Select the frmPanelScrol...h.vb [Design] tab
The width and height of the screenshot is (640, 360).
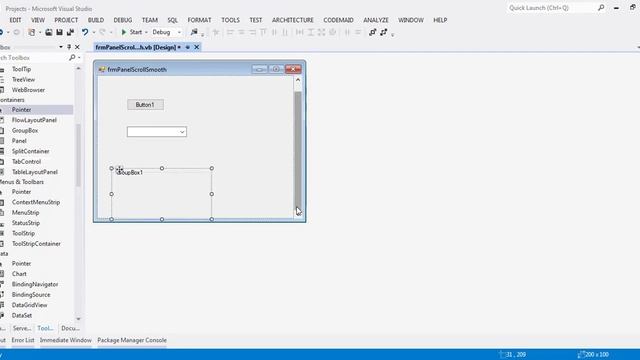pos(137,47)
